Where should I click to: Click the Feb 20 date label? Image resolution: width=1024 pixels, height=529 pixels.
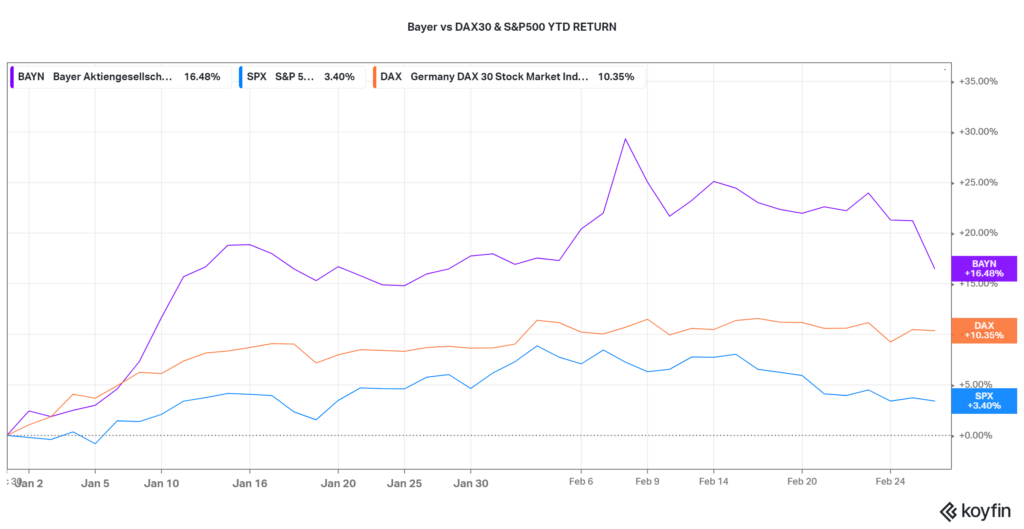801,480
